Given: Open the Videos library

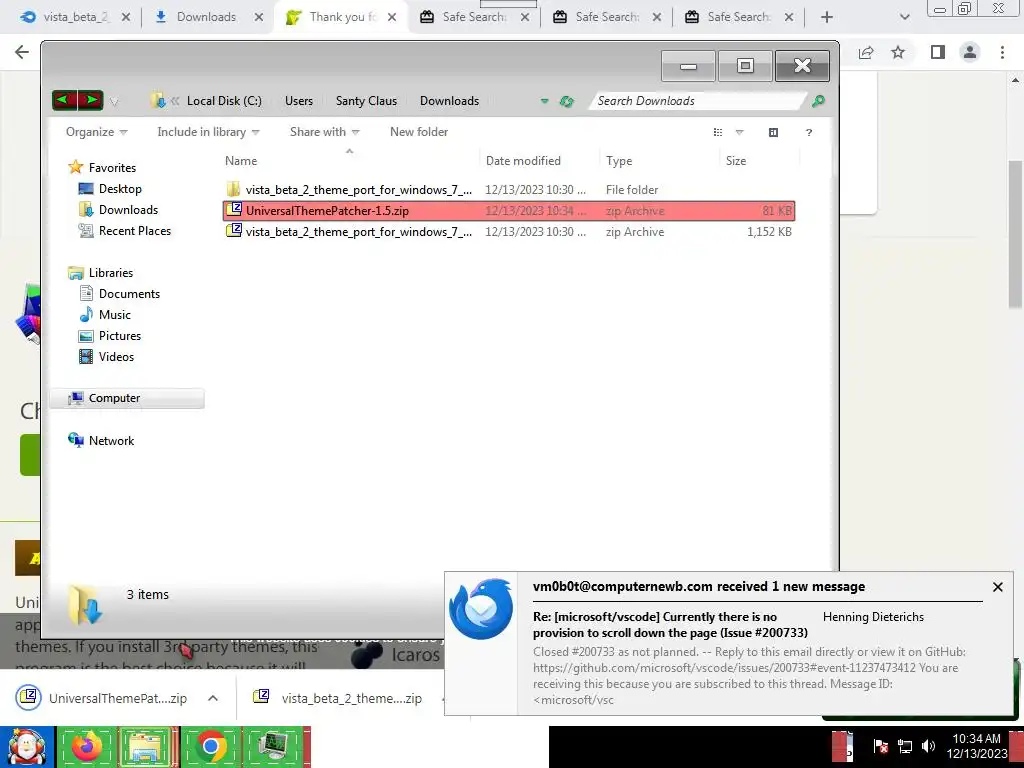Looking at the screenshot, I should (116, 357).
